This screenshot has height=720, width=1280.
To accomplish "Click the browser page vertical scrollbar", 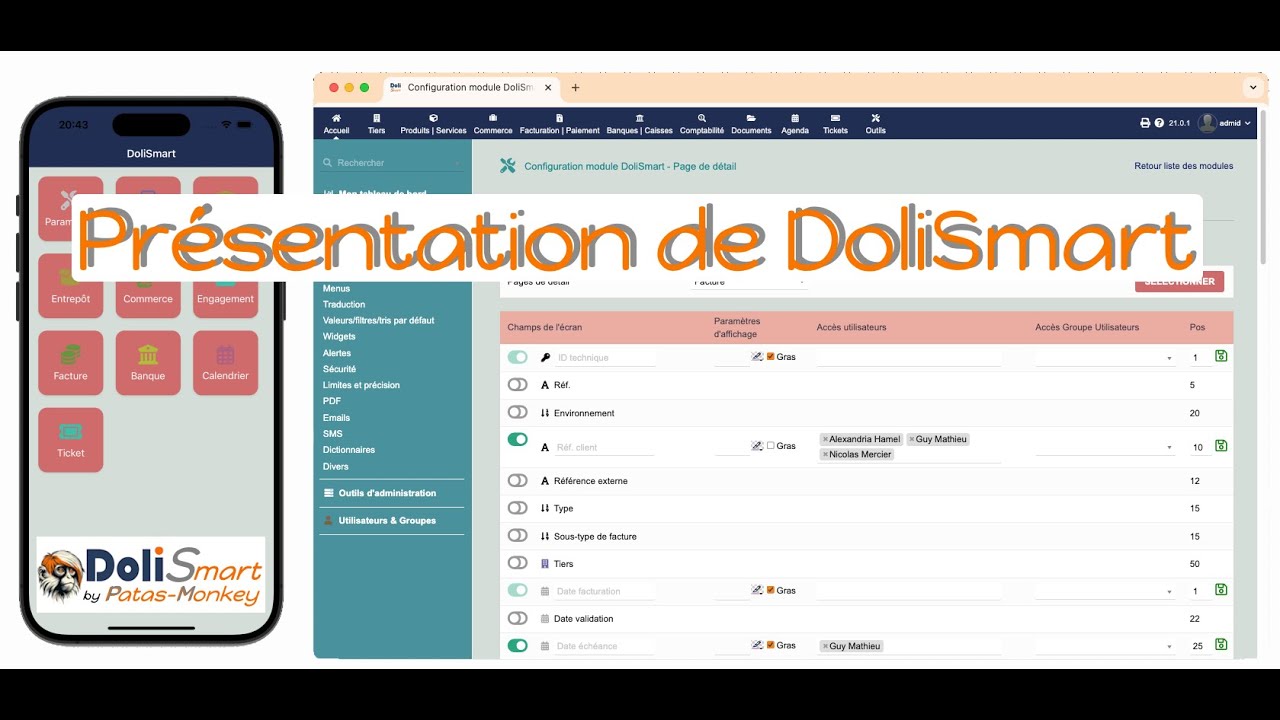I will coord(1264,185).
